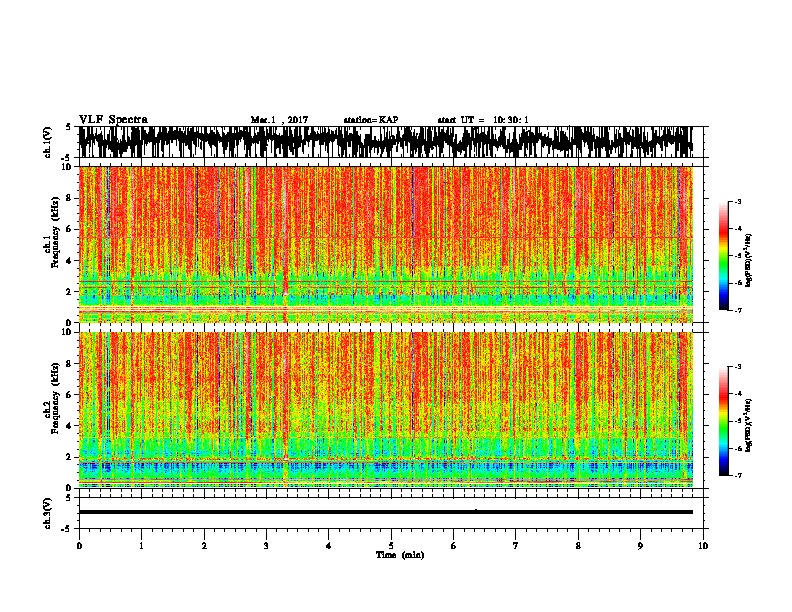Click the 'ch.1(V)' waveform axis label
Screen dimensions: 792x612
click(x=48, y=142)
